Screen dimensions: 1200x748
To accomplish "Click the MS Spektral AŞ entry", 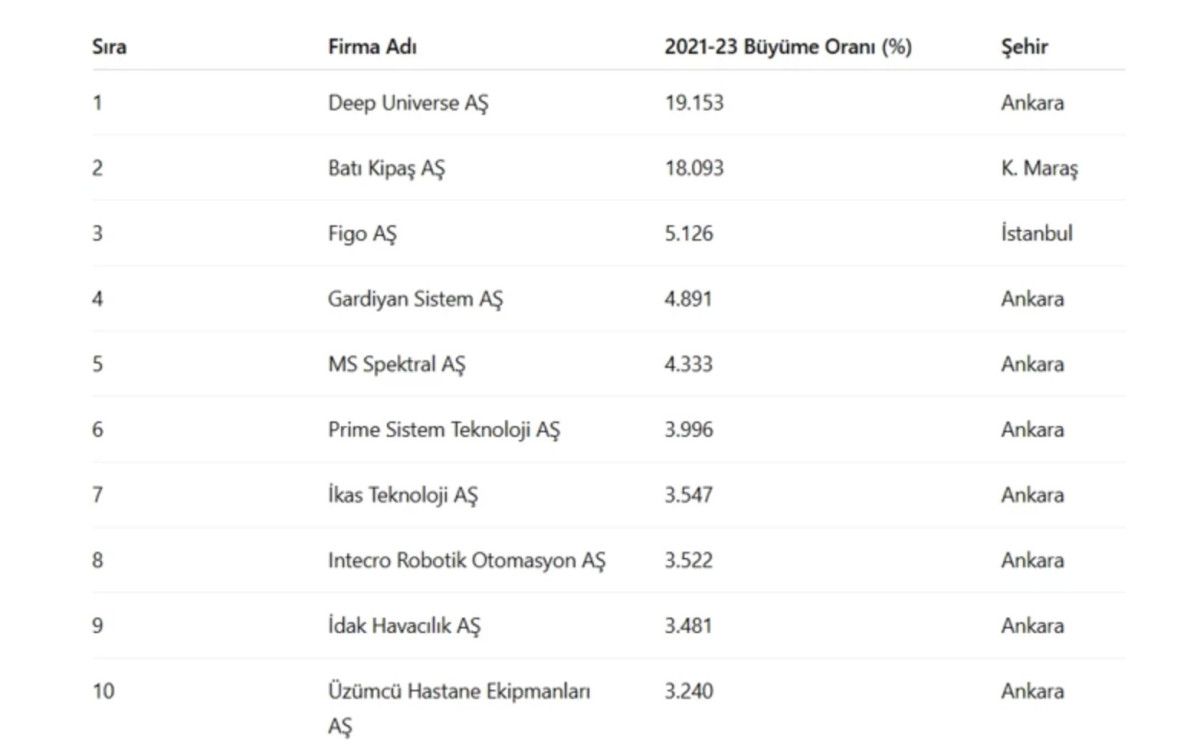I will point(396,364).
